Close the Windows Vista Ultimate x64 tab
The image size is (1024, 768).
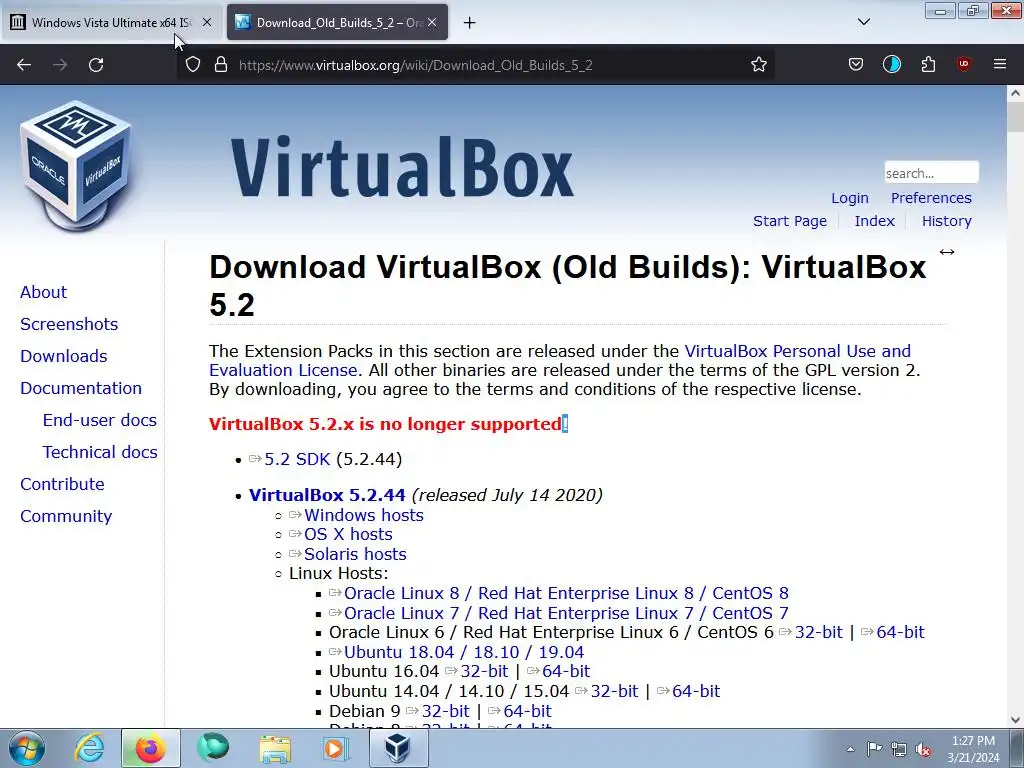207,22
